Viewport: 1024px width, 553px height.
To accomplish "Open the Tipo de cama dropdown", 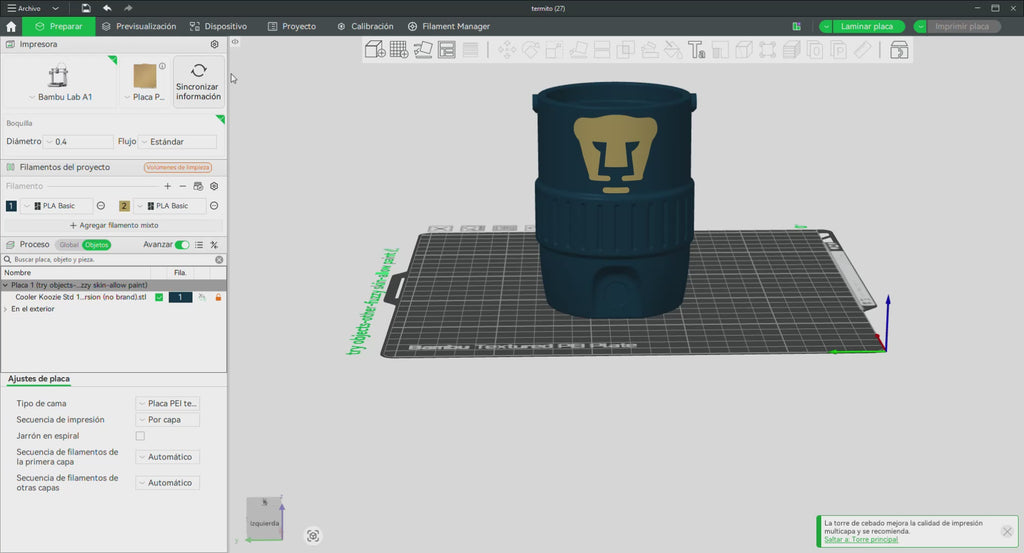I will tap(168, 403).
